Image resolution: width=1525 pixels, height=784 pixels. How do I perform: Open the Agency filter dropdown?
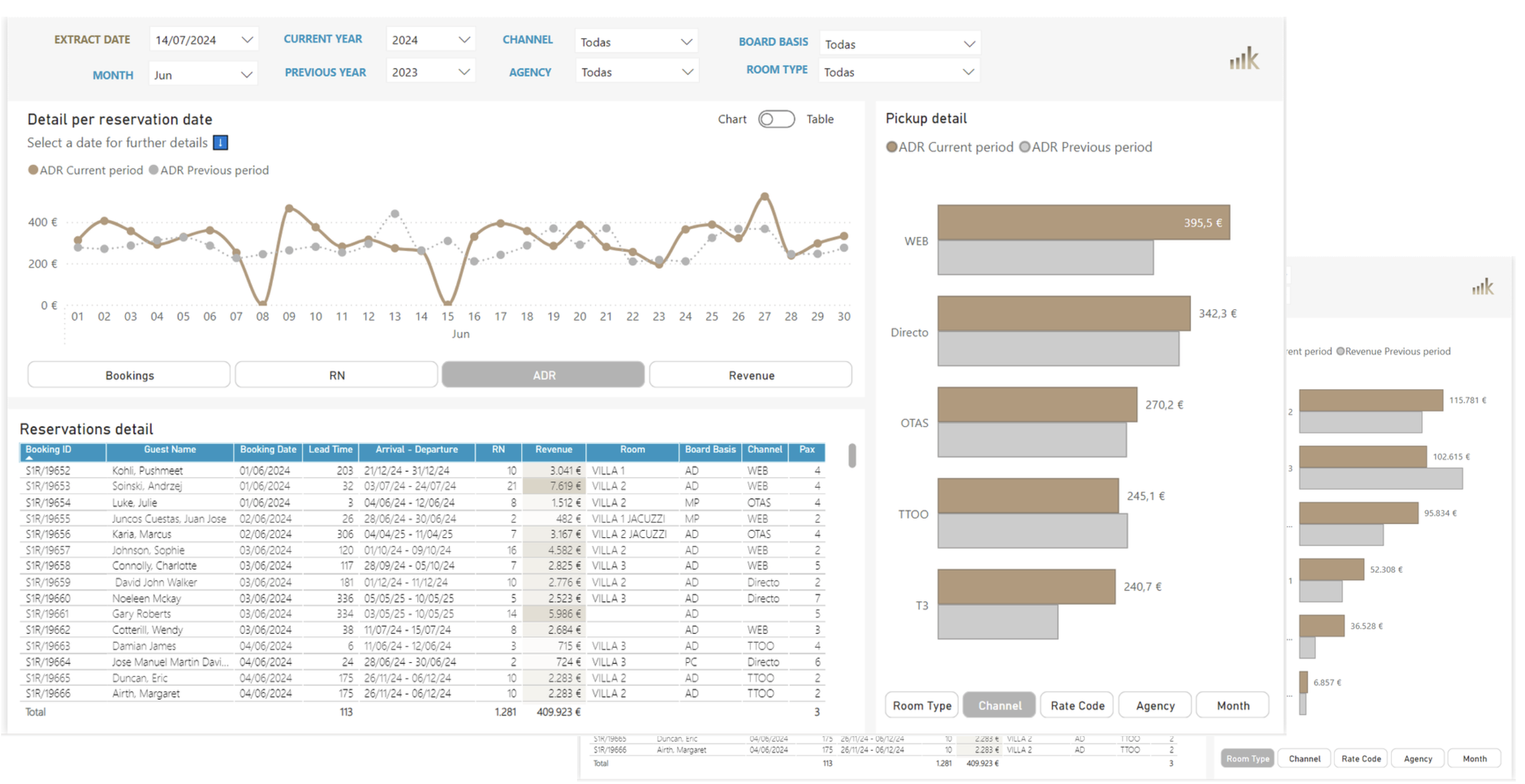coord(637,71)
